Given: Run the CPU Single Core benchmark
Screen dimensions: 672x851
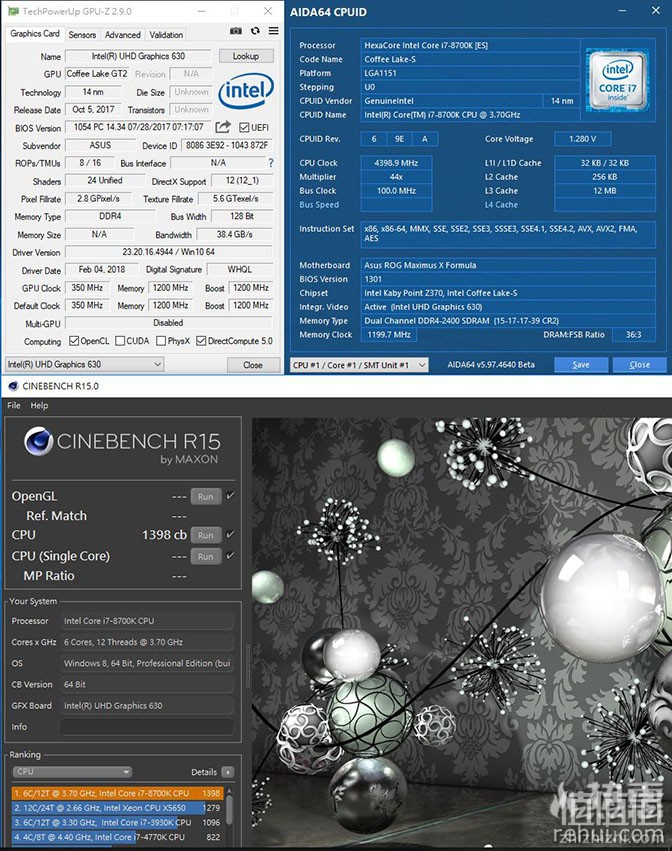Looking at the screenshot, I should coord(206,556).
